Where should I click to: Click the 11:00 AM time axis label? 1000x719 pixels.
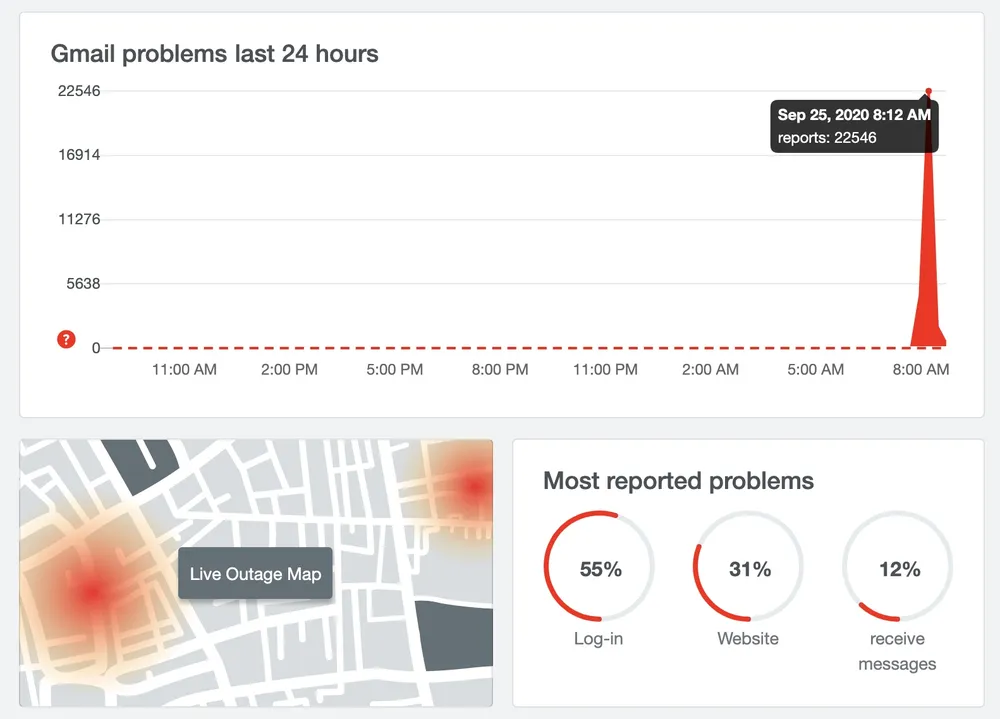coord(184,370)
